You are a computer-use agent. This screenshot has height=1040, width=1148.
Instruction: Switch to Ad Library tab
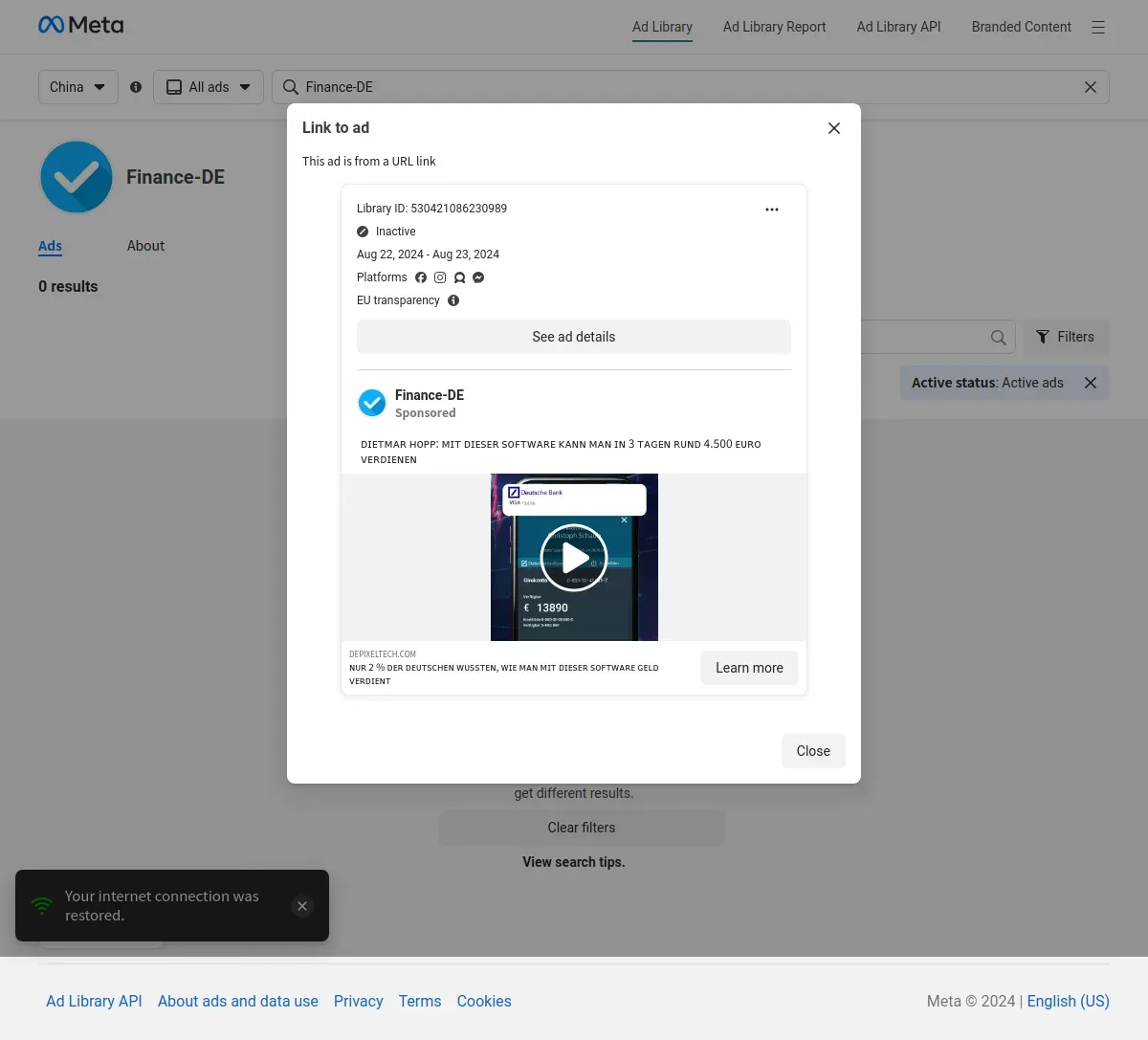662,27
